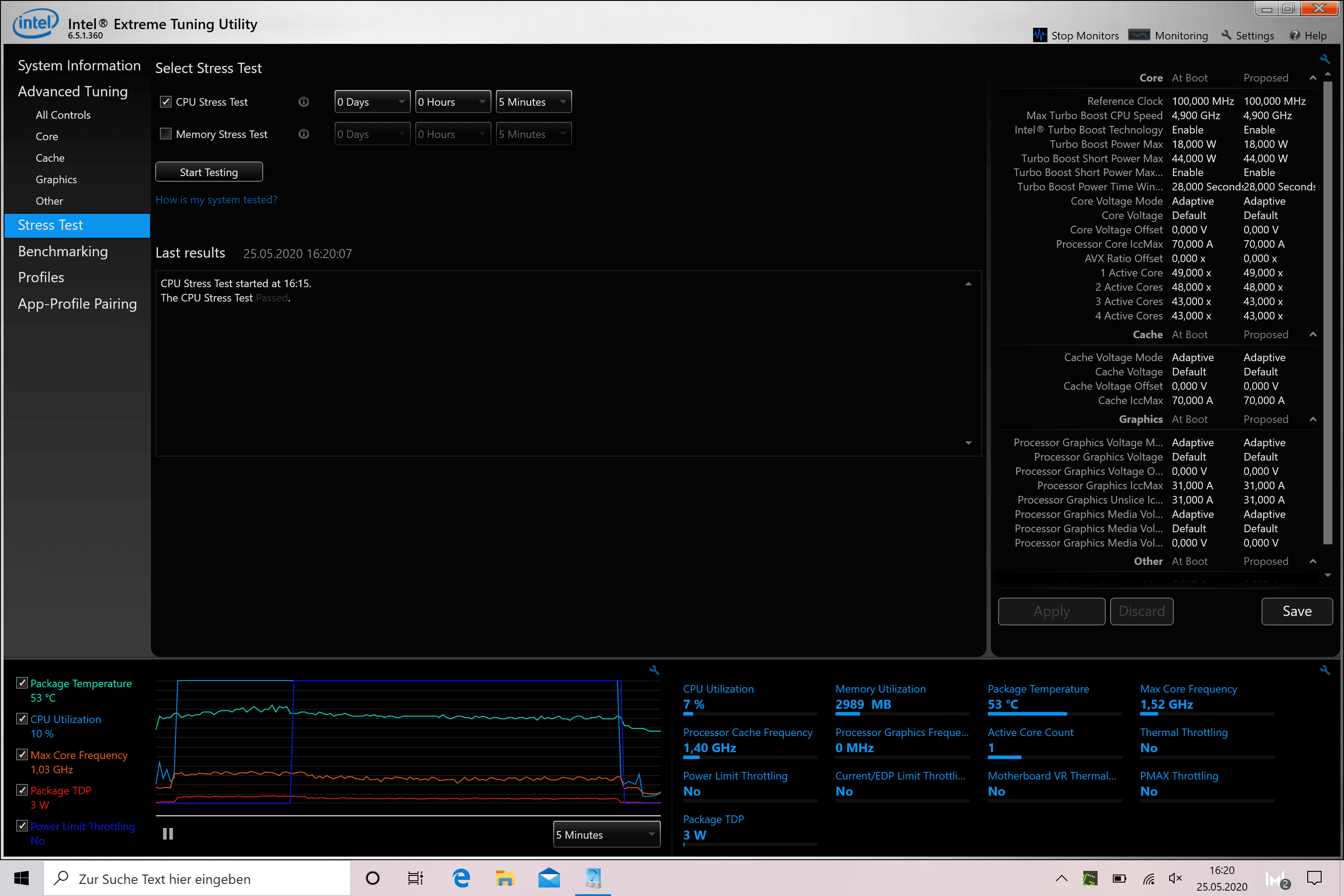Screen dimensions: 1344x896
Task: Open CPU test Hours dropdown
Action: pyautogui.click(x=452, y=102)
